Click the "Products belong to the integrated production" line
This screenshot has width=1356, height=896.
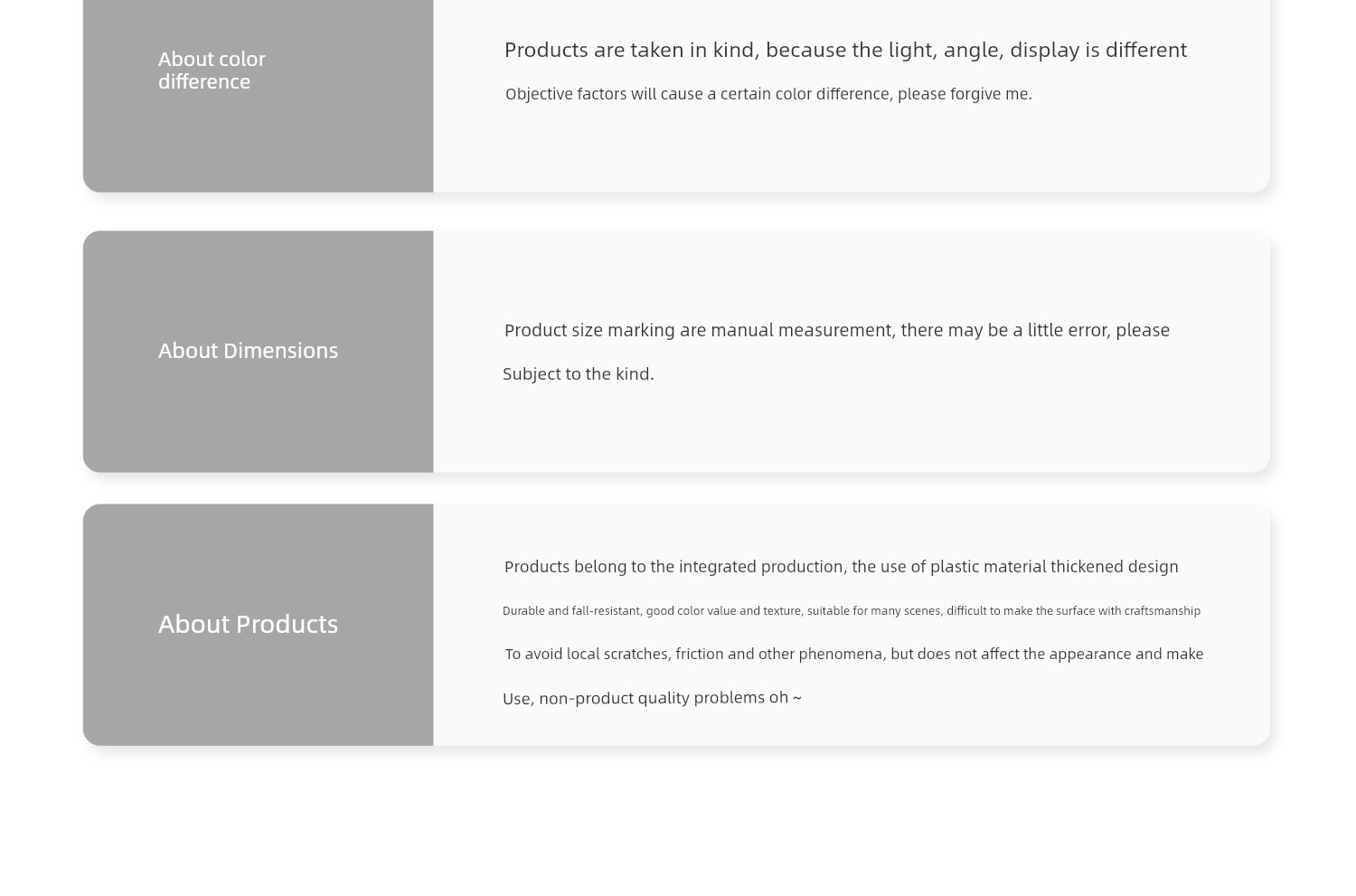coord(841,567)
